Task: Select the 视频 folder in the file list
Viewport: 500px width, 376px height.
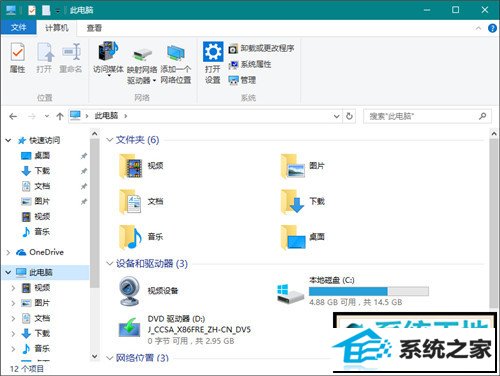Action: point(141,166)
